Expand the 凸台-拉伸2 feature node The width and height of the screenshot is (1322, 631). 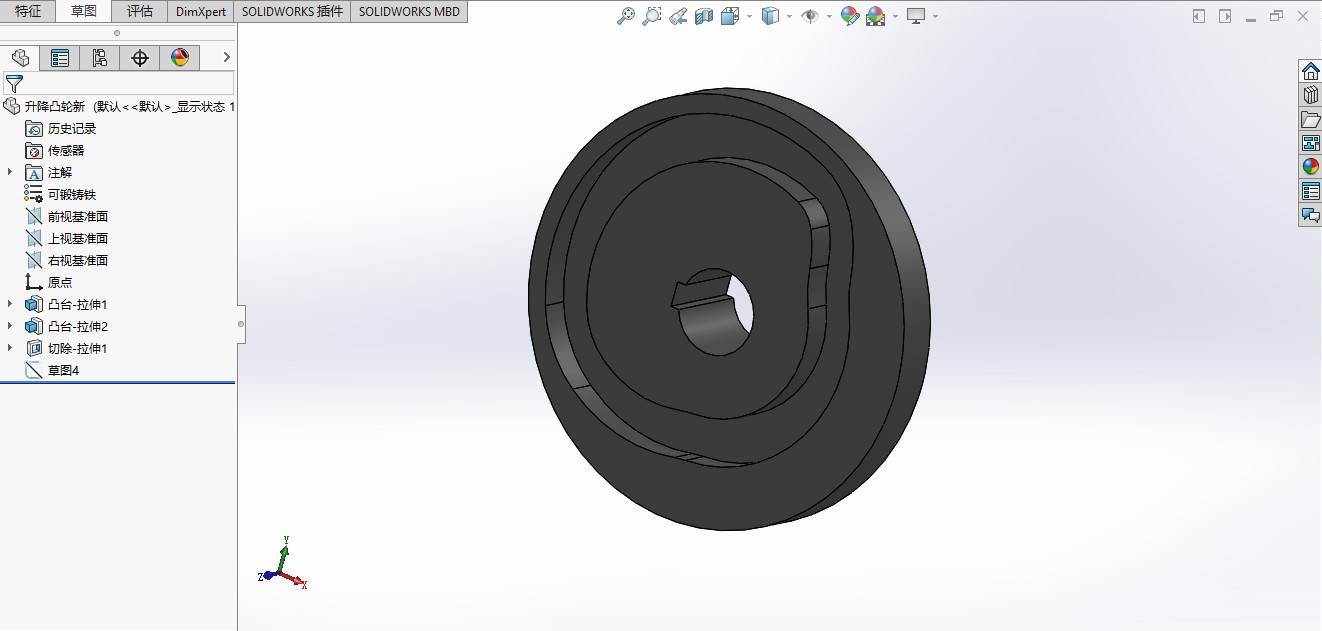(10, 326)
